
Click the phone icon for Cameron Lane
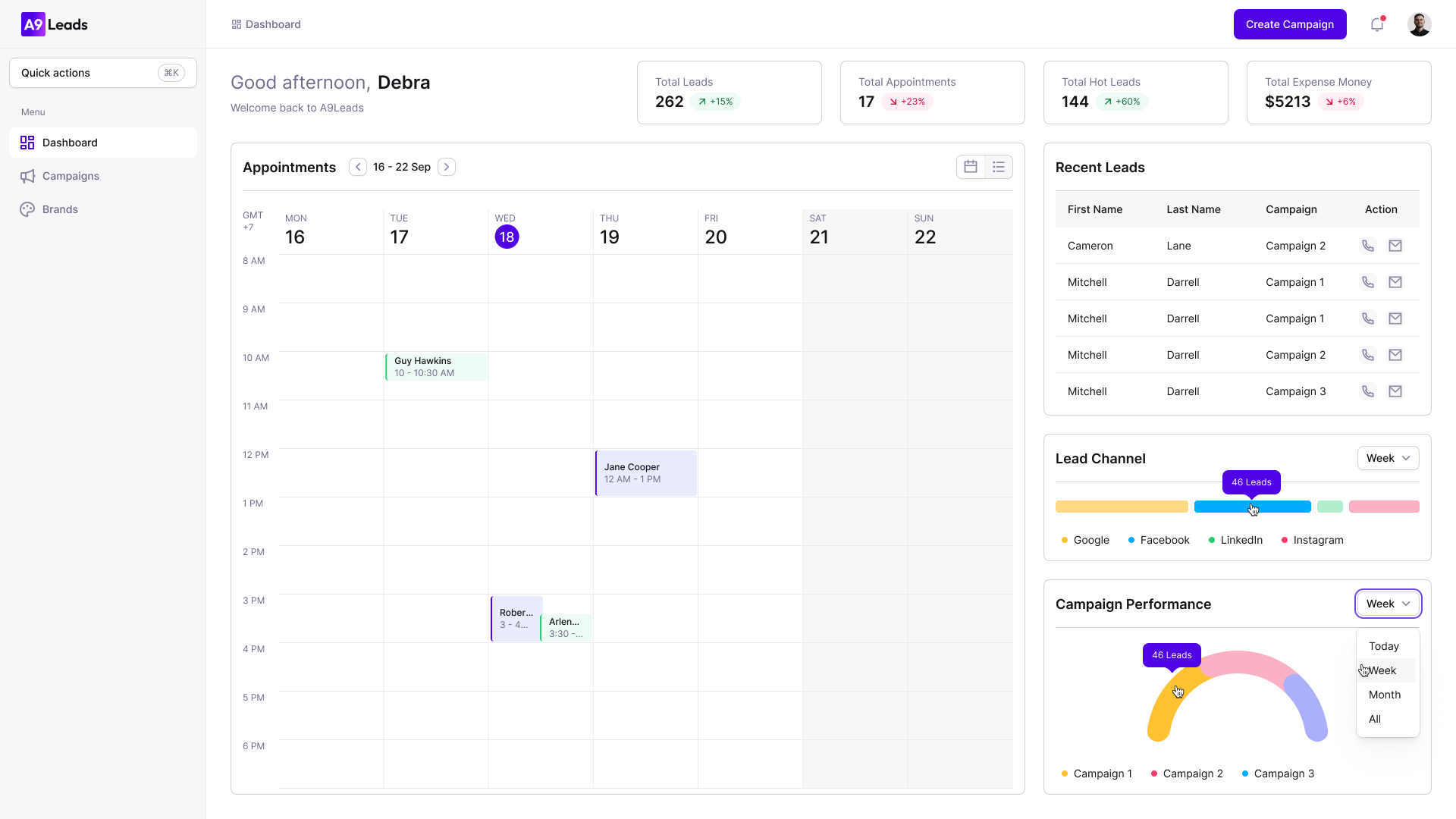[x=1367, y=246]
